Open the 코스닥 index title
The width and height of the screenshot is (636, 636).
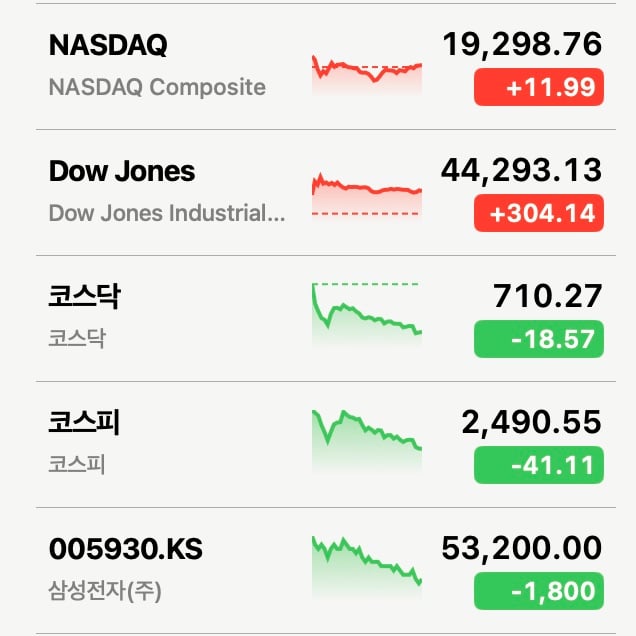84,296
